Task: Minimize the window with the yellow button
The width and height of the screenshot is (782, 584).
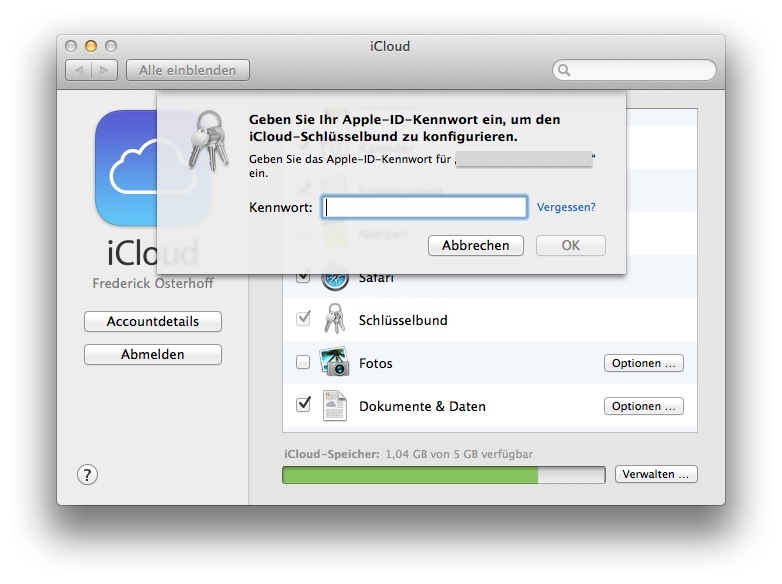Action: pyautogui.click(x=91, y=46)
